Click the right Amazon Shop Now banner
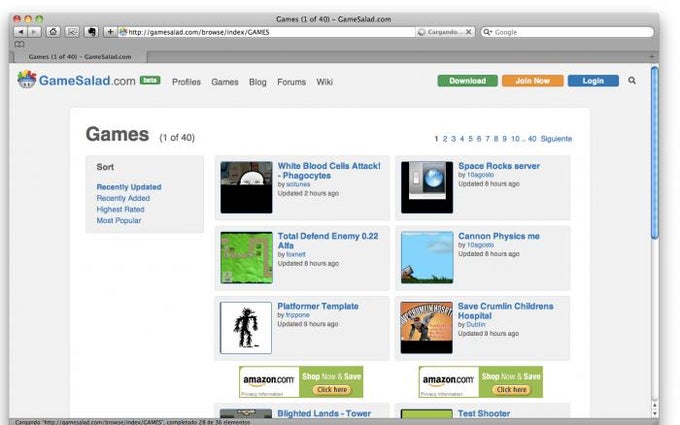The image size is (680, 425). pos(481,382)
